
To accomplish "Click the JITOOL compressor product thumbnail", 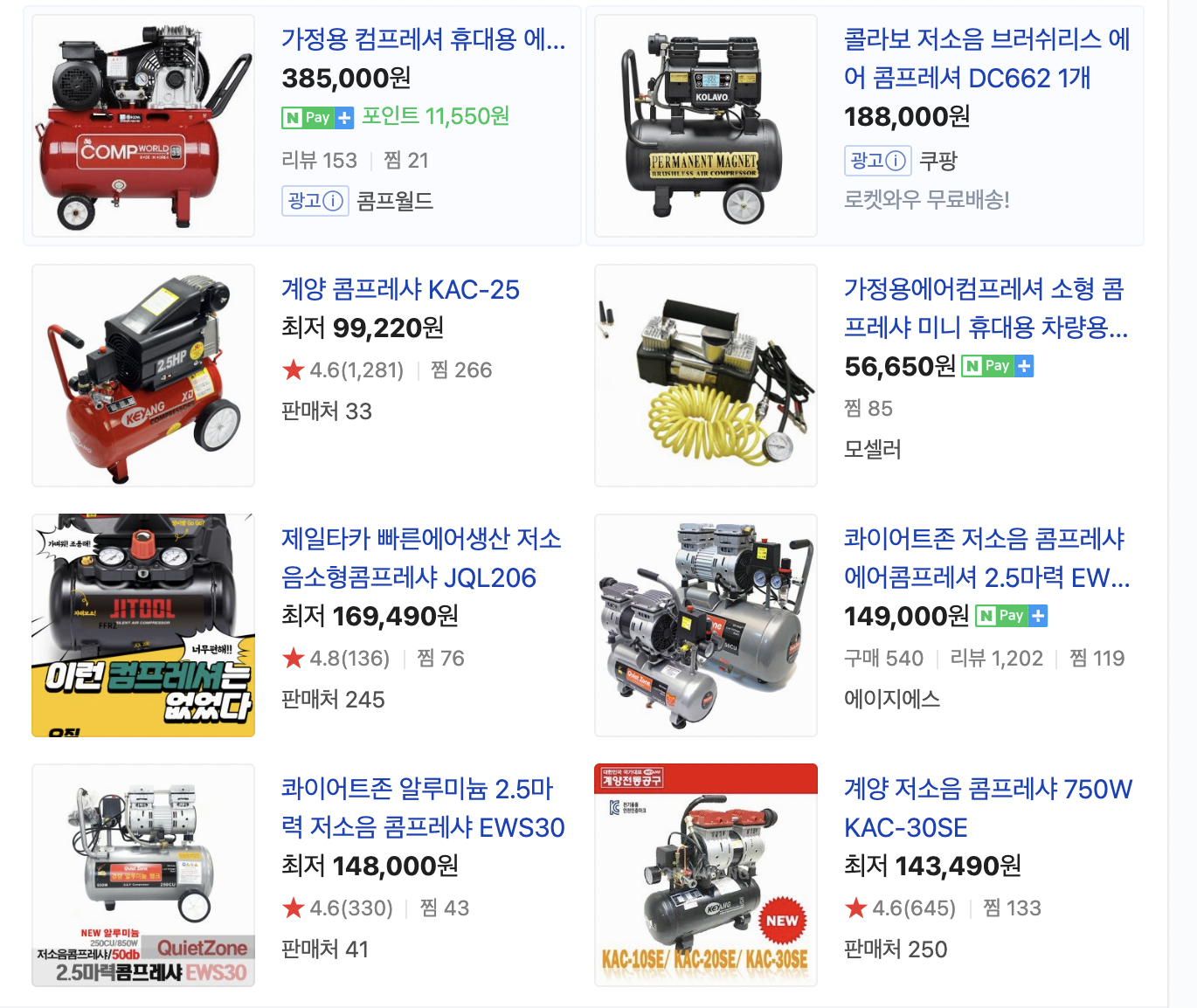I will click(143, 625).
